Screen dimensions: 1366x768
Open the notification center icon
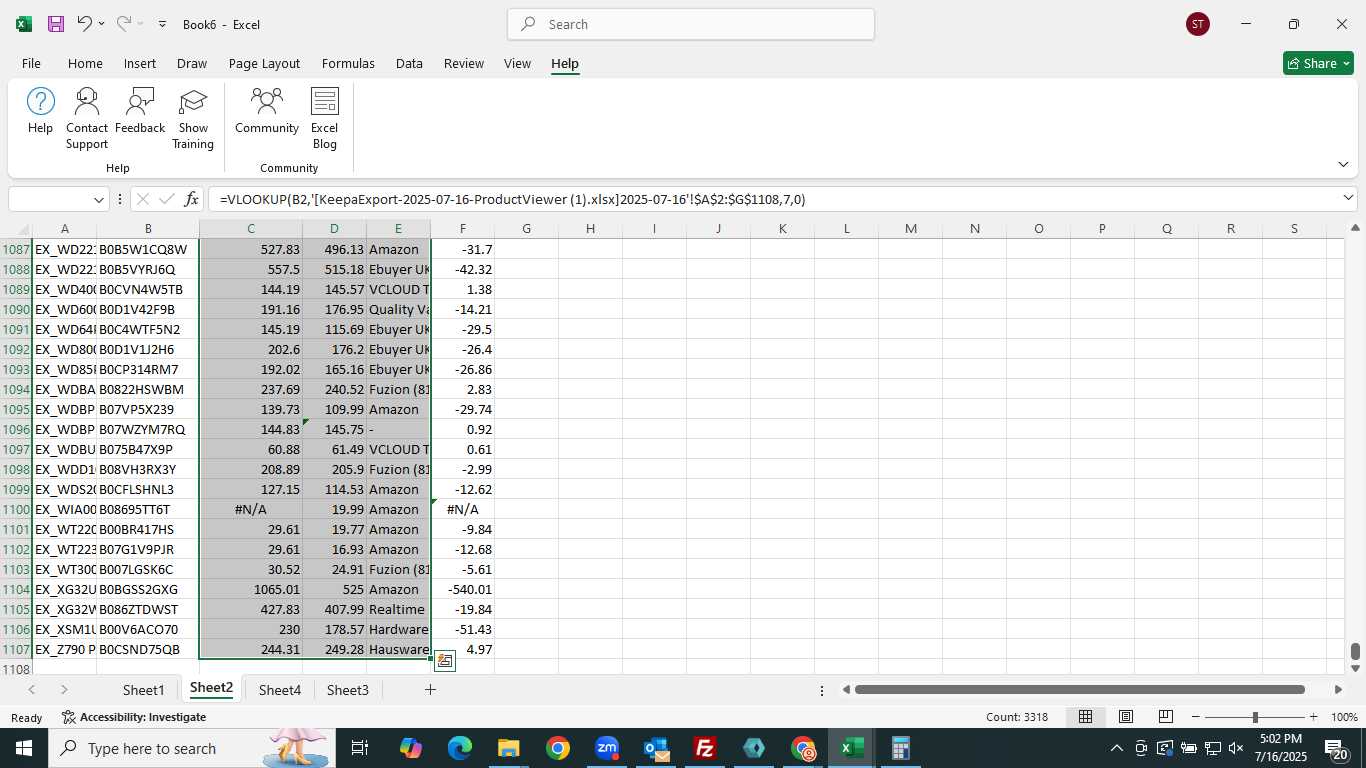pos(1336,748)
